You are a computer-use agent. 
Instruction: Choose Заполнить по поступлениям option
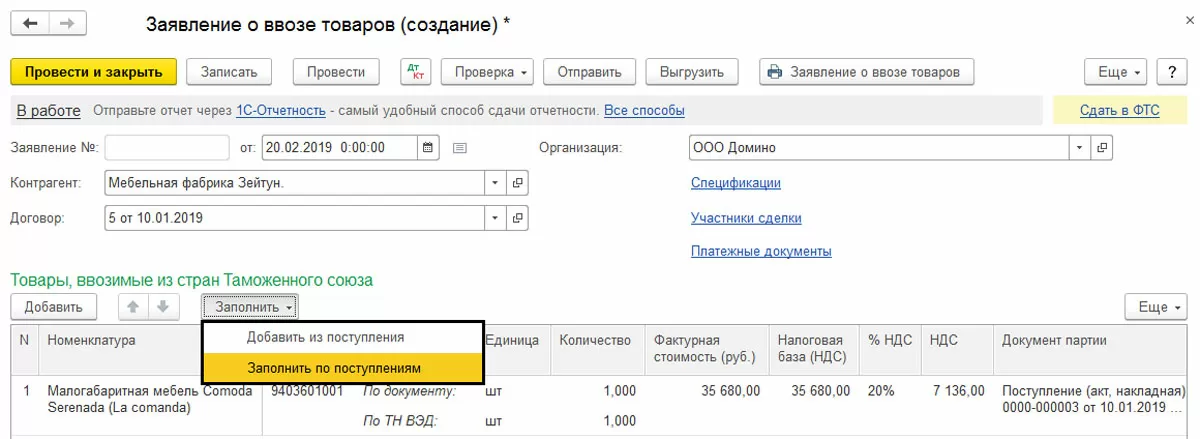[x=334, y=368]
